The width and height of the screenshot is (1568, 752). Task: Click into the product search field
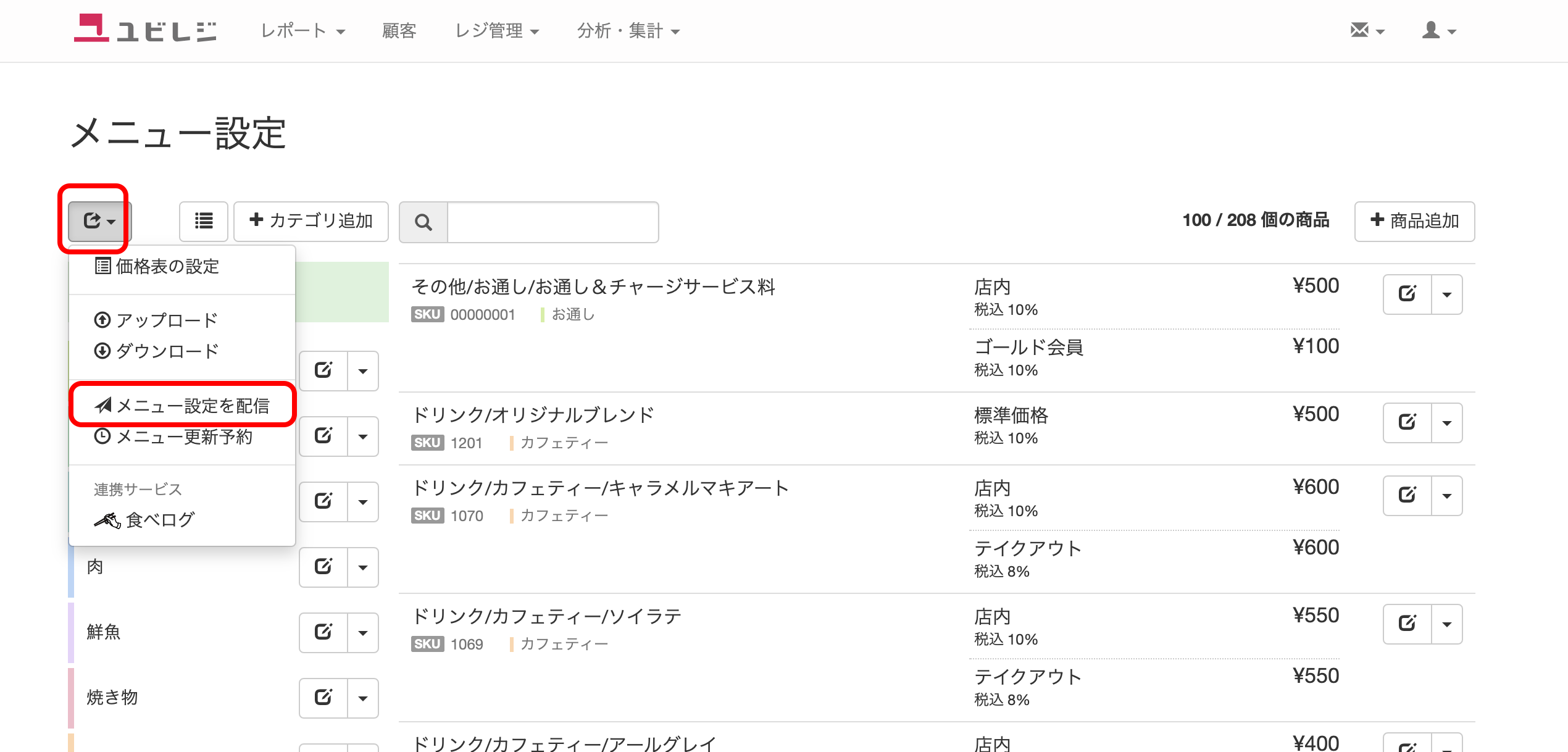click(x=553, y=222)
